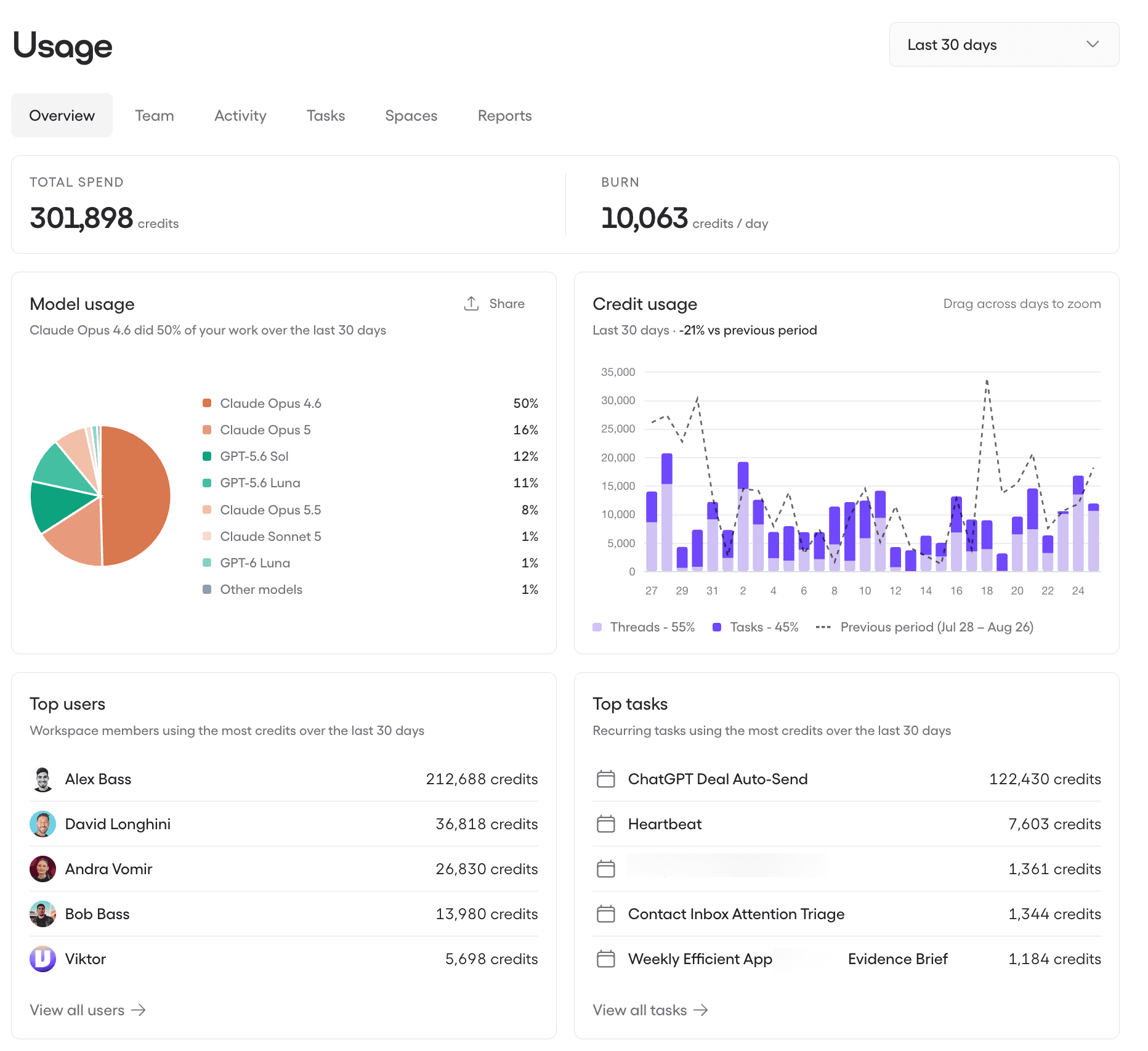Switch to the Reports tab

(505, 115)
